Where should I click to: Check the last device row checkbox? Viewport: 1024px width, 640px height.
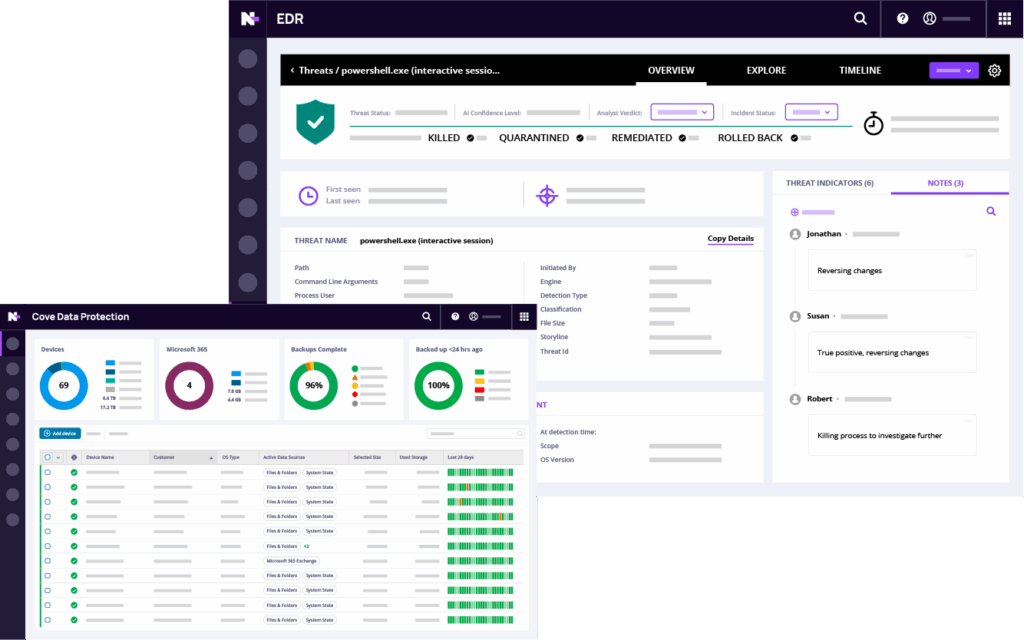pos(47,620)
